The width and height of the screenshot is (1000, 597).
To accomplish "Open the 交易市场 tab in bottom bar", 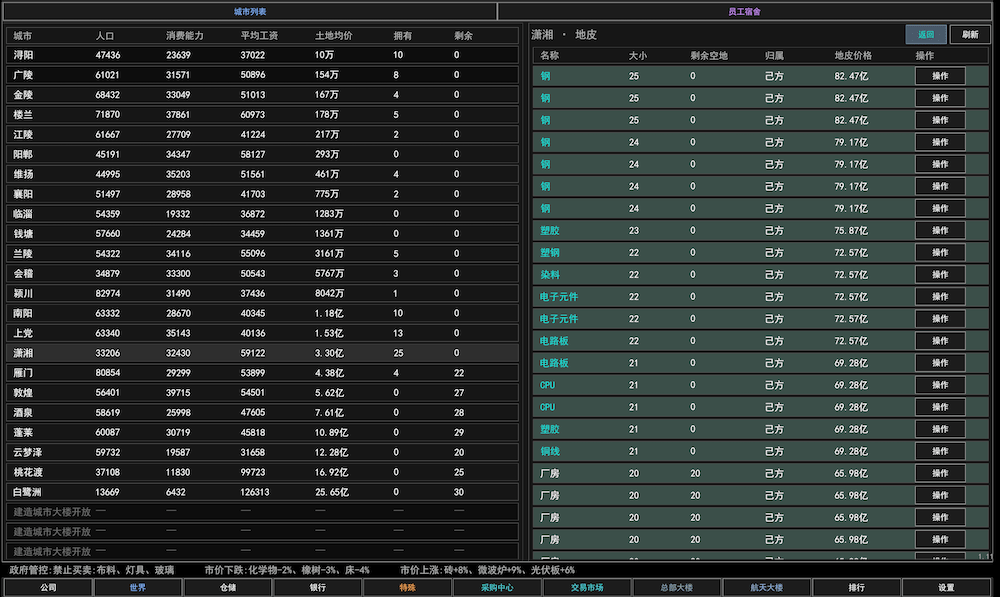I will tap(587, 587).
